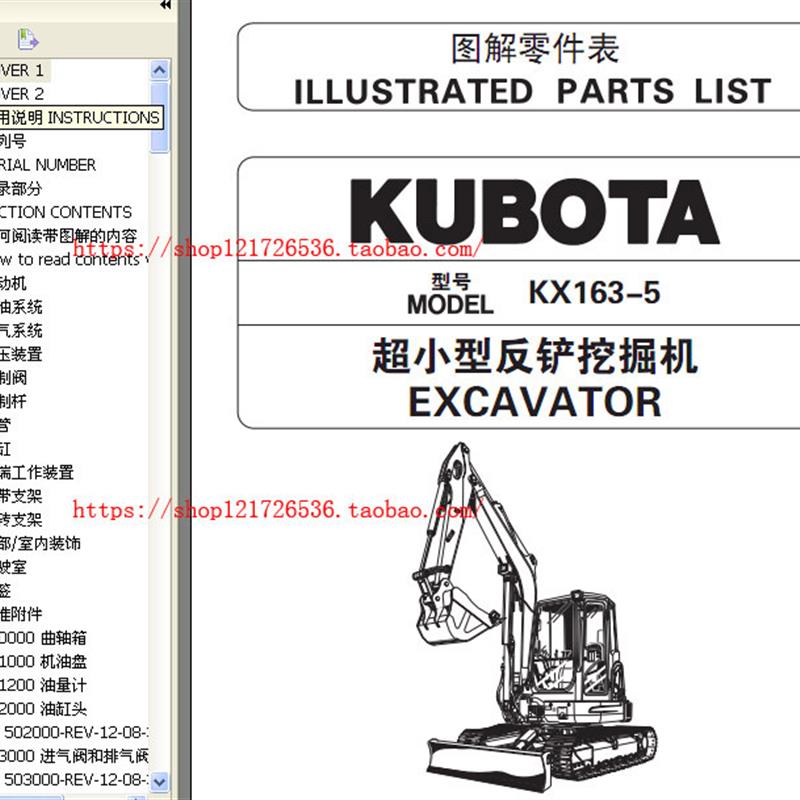Open the '502000-REV-12-08' bookmark

77,732
